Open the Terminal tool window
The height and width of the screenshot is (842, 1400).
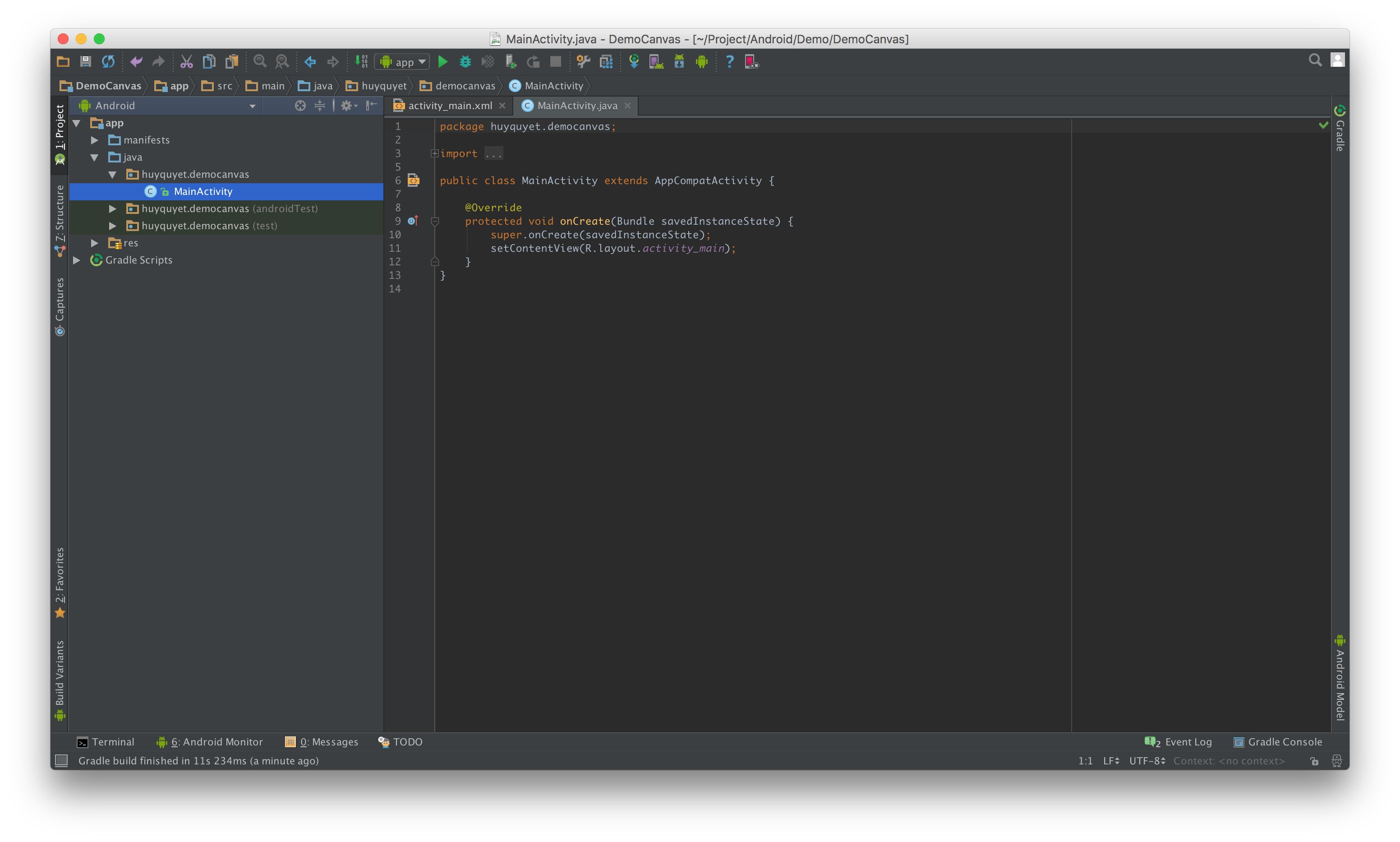tap(106, 742)
